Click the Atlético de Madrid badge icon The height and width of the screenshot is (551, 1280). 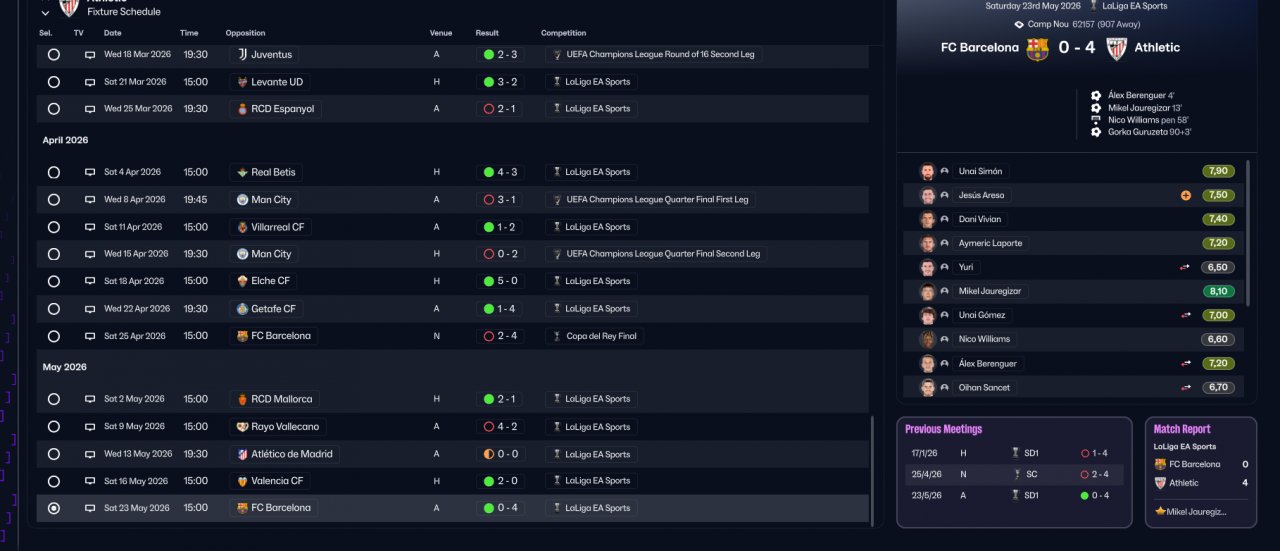(241, 454)
